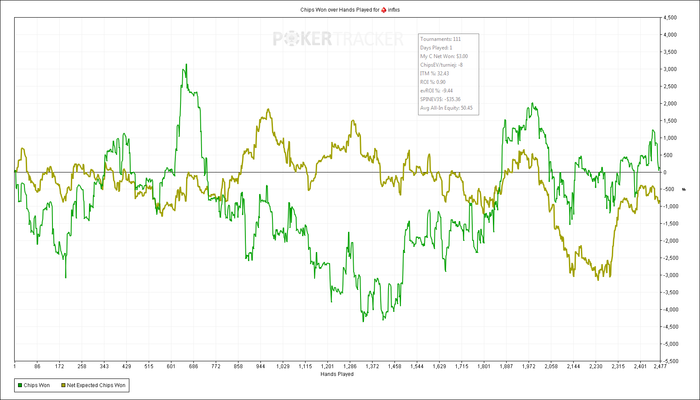Click the '686' x-axis label

pyautogui.click(x=193, y=367)
